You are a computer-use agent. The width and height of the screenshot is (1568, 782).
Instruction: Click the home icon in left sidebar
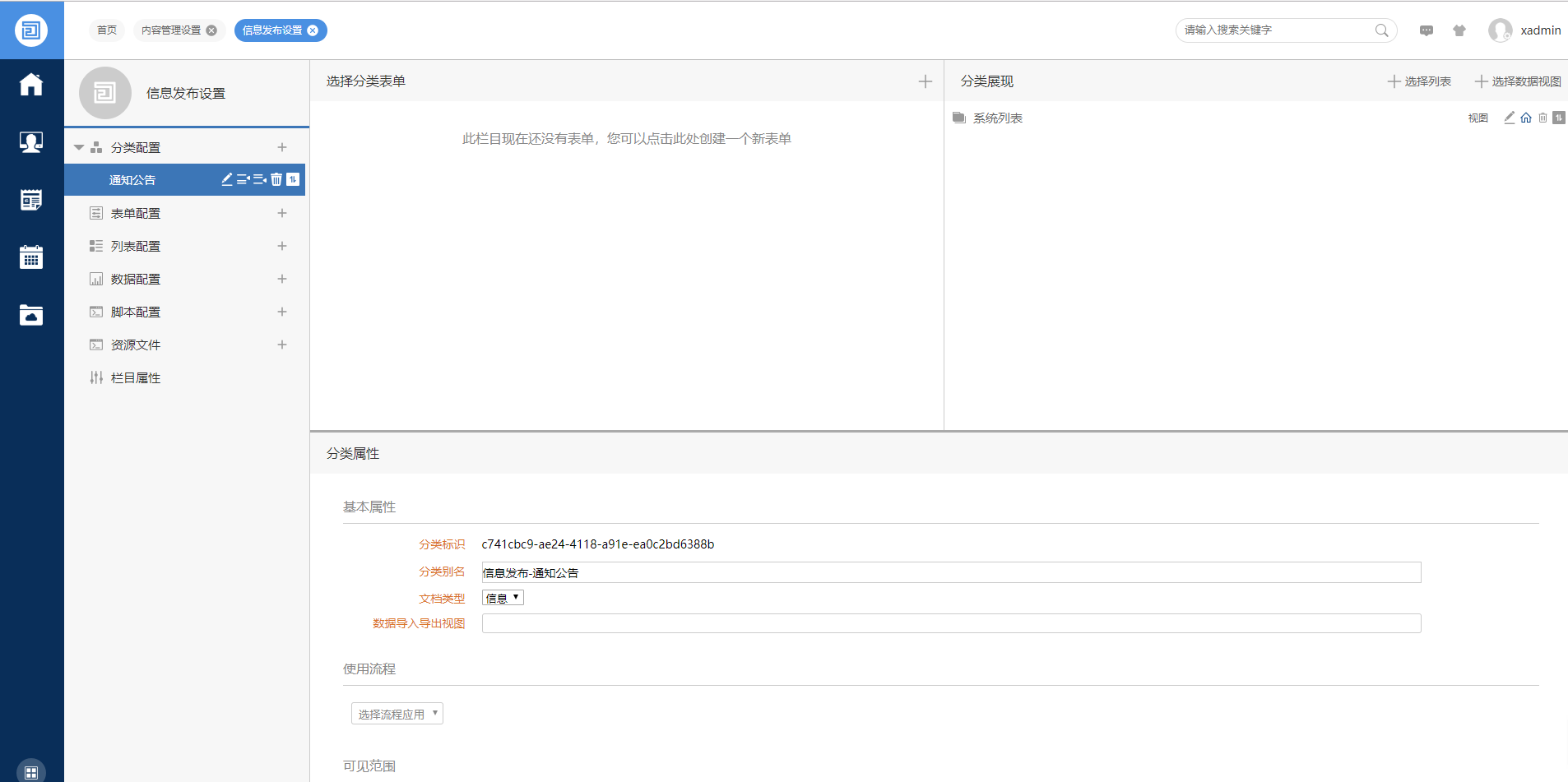pos(31,85)
